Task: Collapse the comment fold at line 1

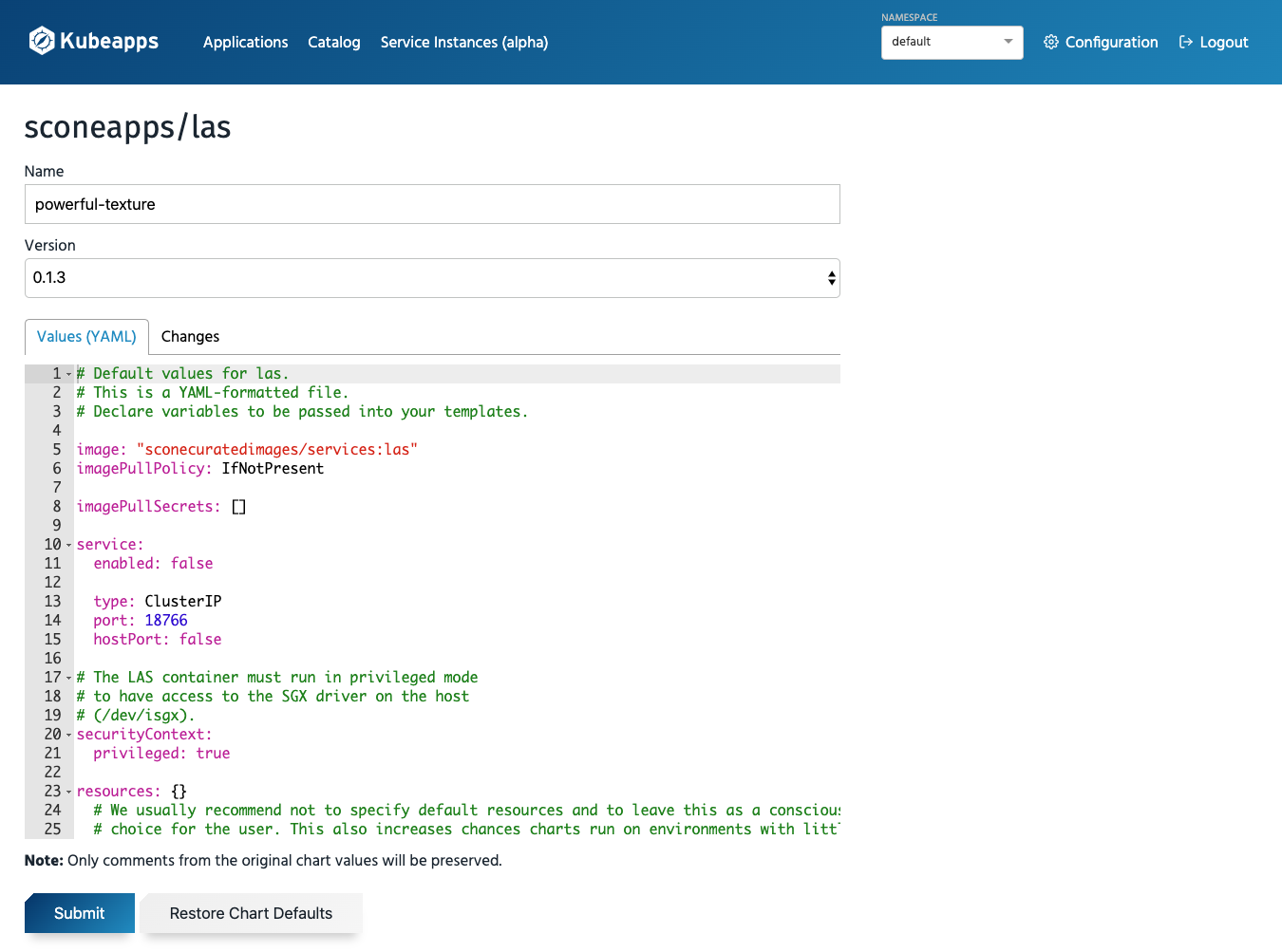Action: coord(68,373)
